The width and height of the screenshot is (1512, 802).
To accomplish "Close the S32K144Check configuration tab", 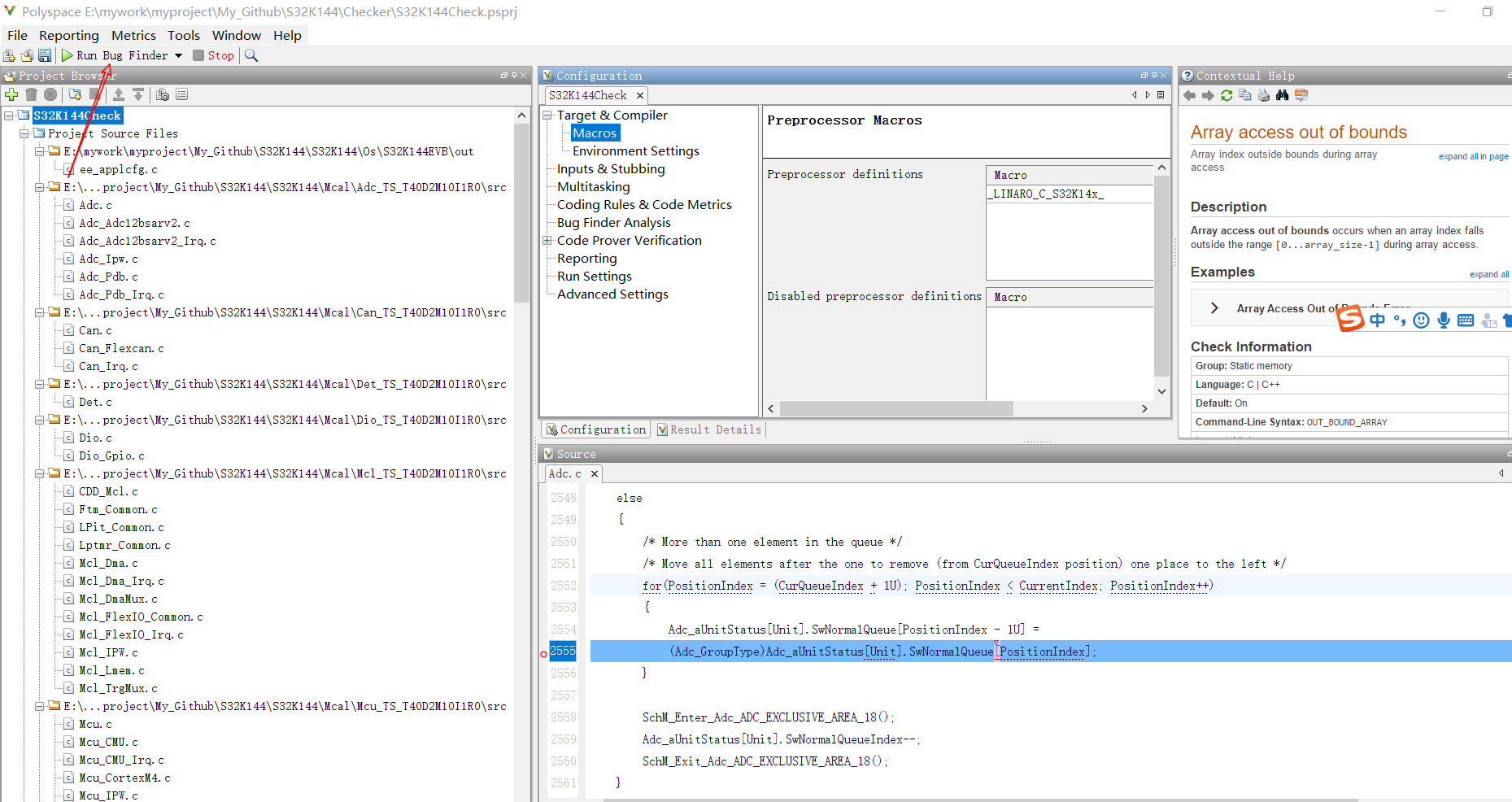I will 640,96.
